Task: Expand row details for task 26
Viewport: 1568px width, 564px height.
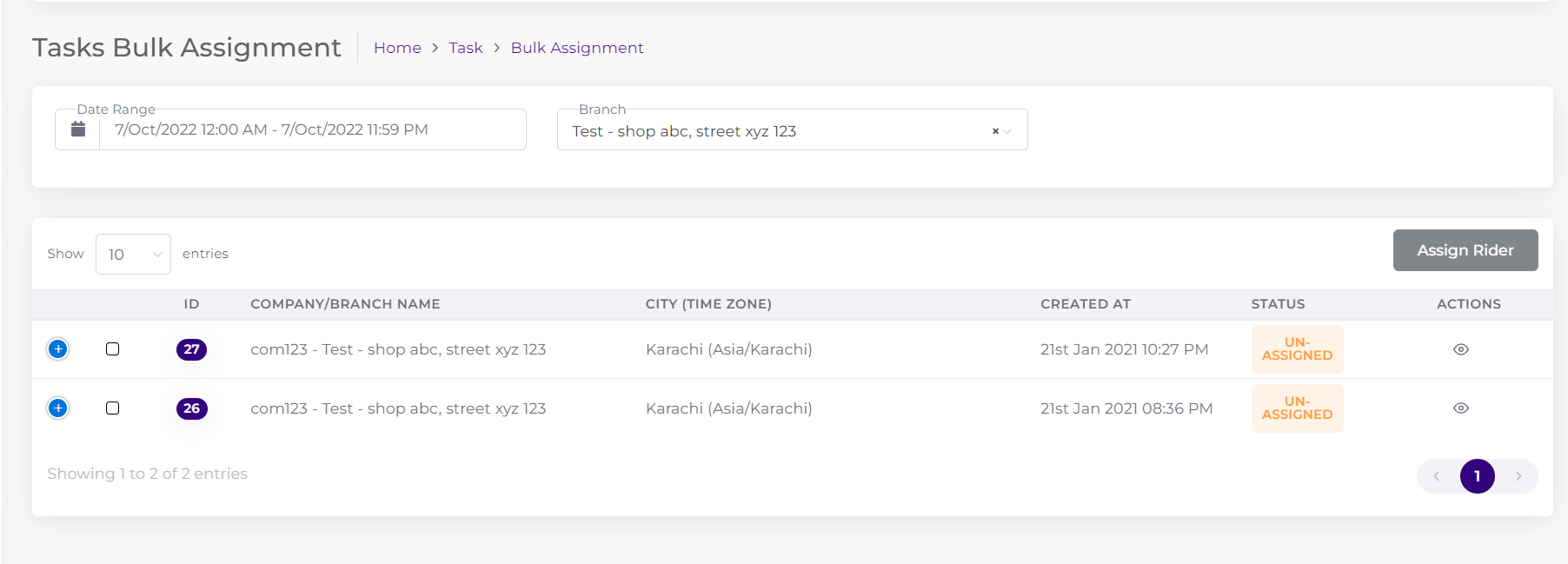Action: tap(58, 408)
